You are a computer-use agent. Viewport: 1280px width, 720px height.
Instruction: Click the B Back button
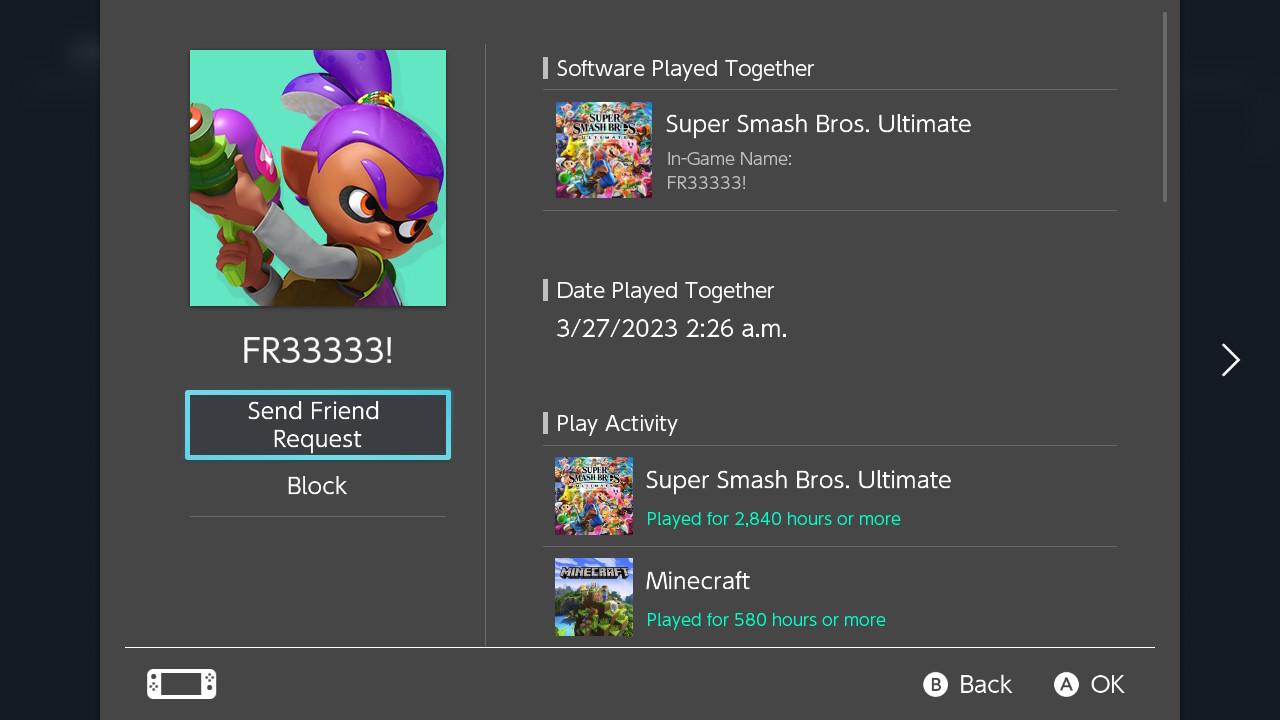pos(967,684)
